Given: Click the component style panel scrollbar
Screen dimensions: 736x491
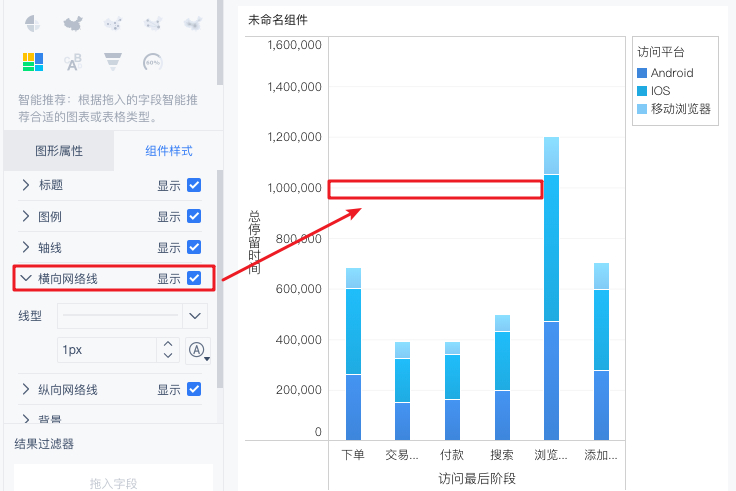Looking at the screenshot, I should pyautogui.click(x=220, y=280).
